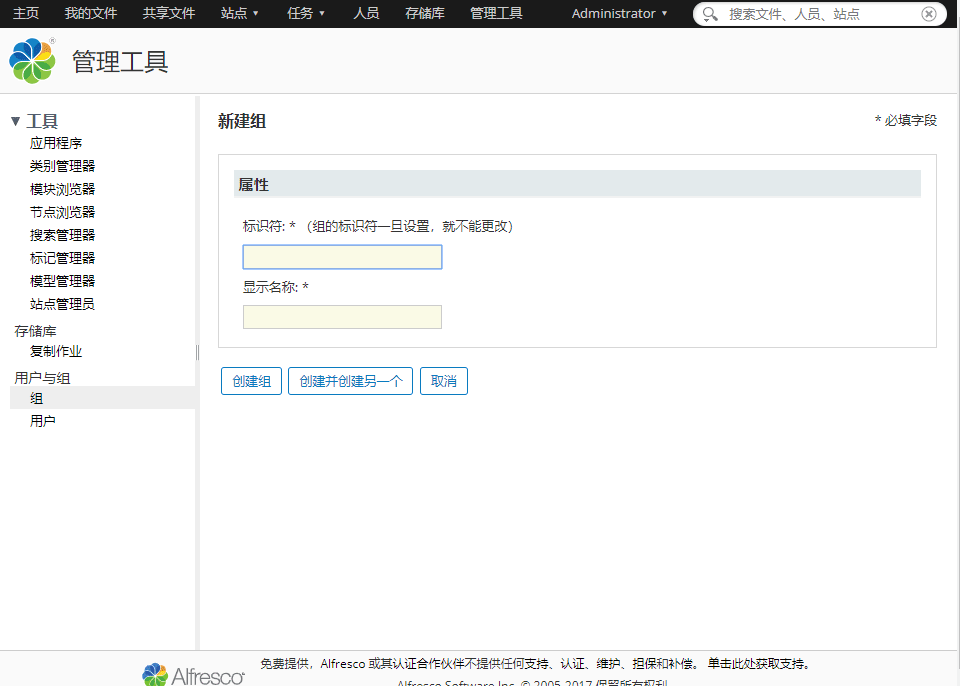Clear the search field using the X icon

pyautogui.click(x=928, y=14)
